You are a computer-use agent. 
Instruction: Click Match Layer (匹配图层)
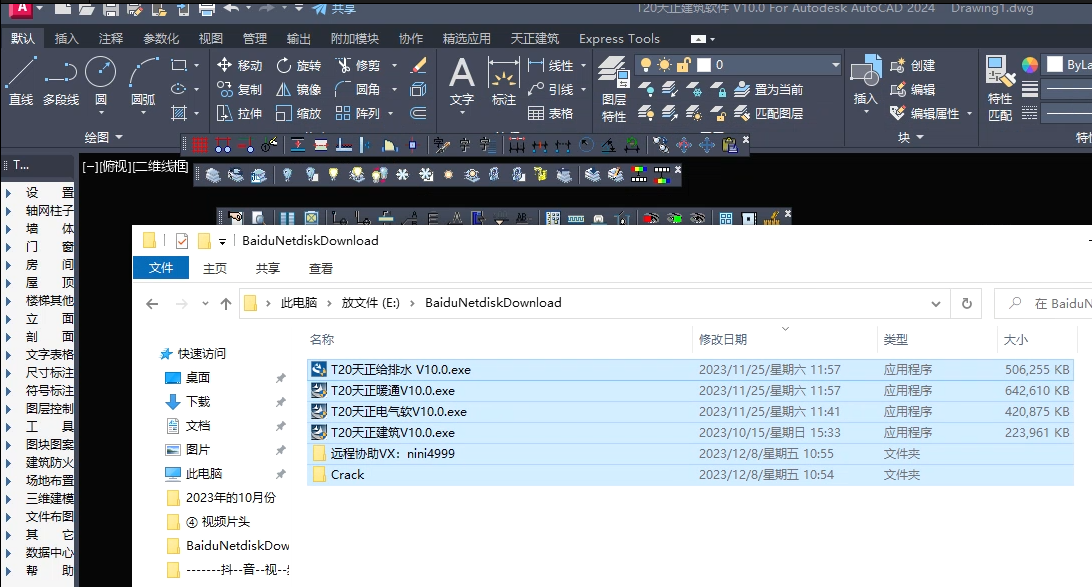point(768,113)
